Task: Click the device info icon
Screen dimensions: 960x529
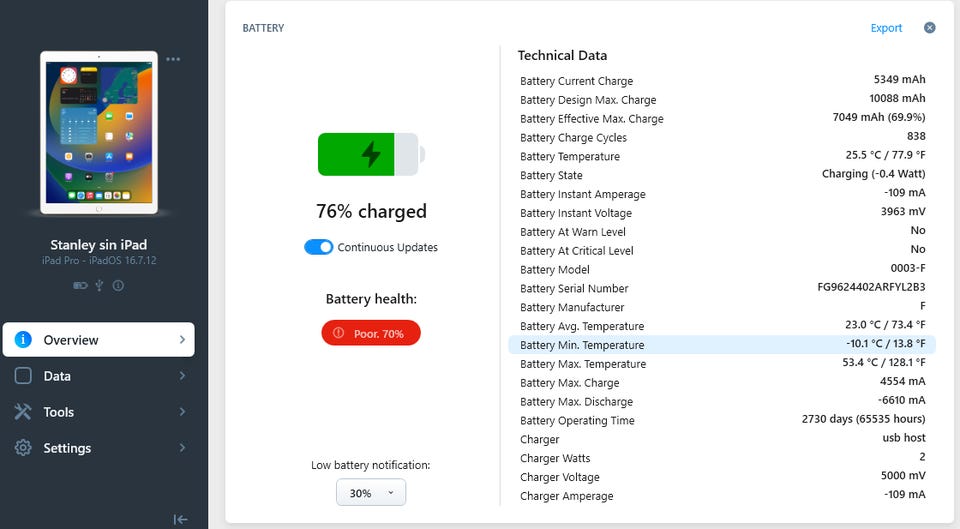Action: coord(118,286)
